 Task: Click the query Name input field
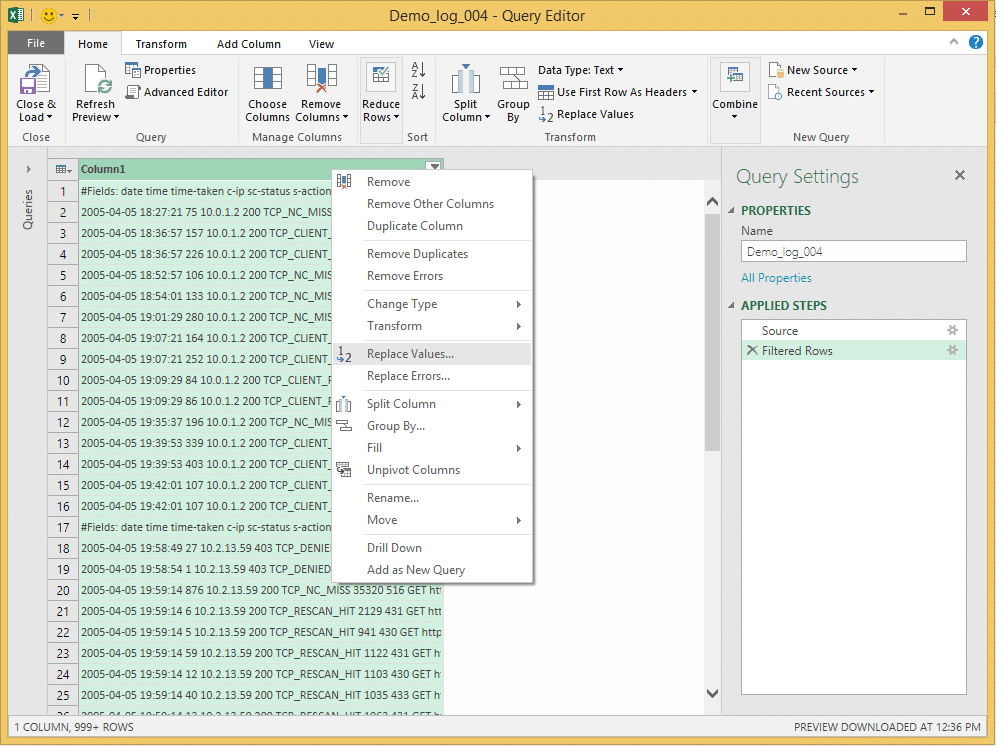tap(853, 252)
